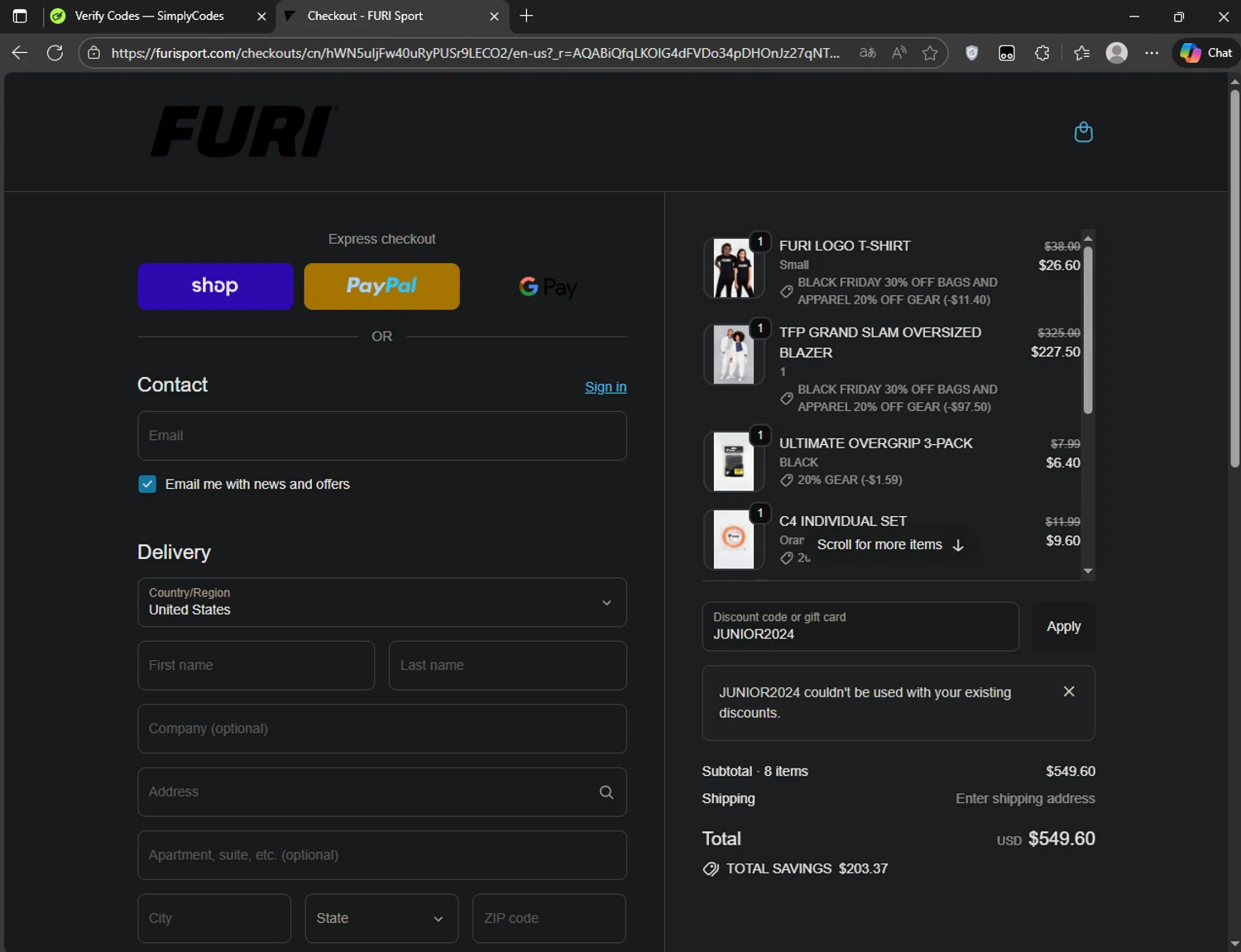Click the $549.60 total amount
Viewport: 1241px width, 952px height.
(1061, 839)
